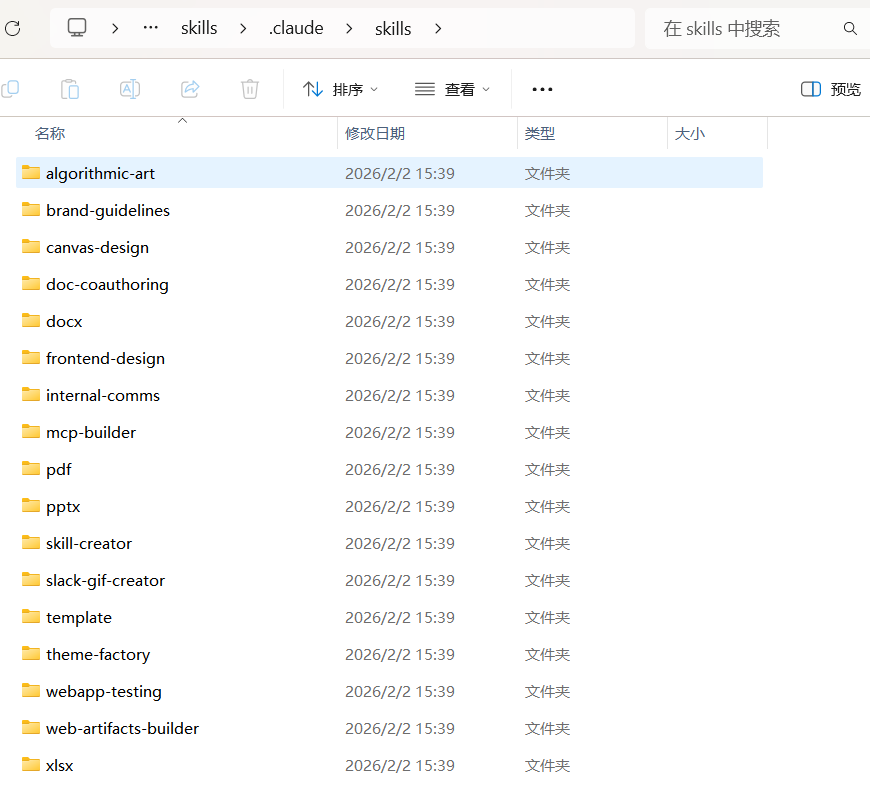This screenshot has width=870, height=810.
Task: Select the canvas-design folder
Action: coord(390,247)
